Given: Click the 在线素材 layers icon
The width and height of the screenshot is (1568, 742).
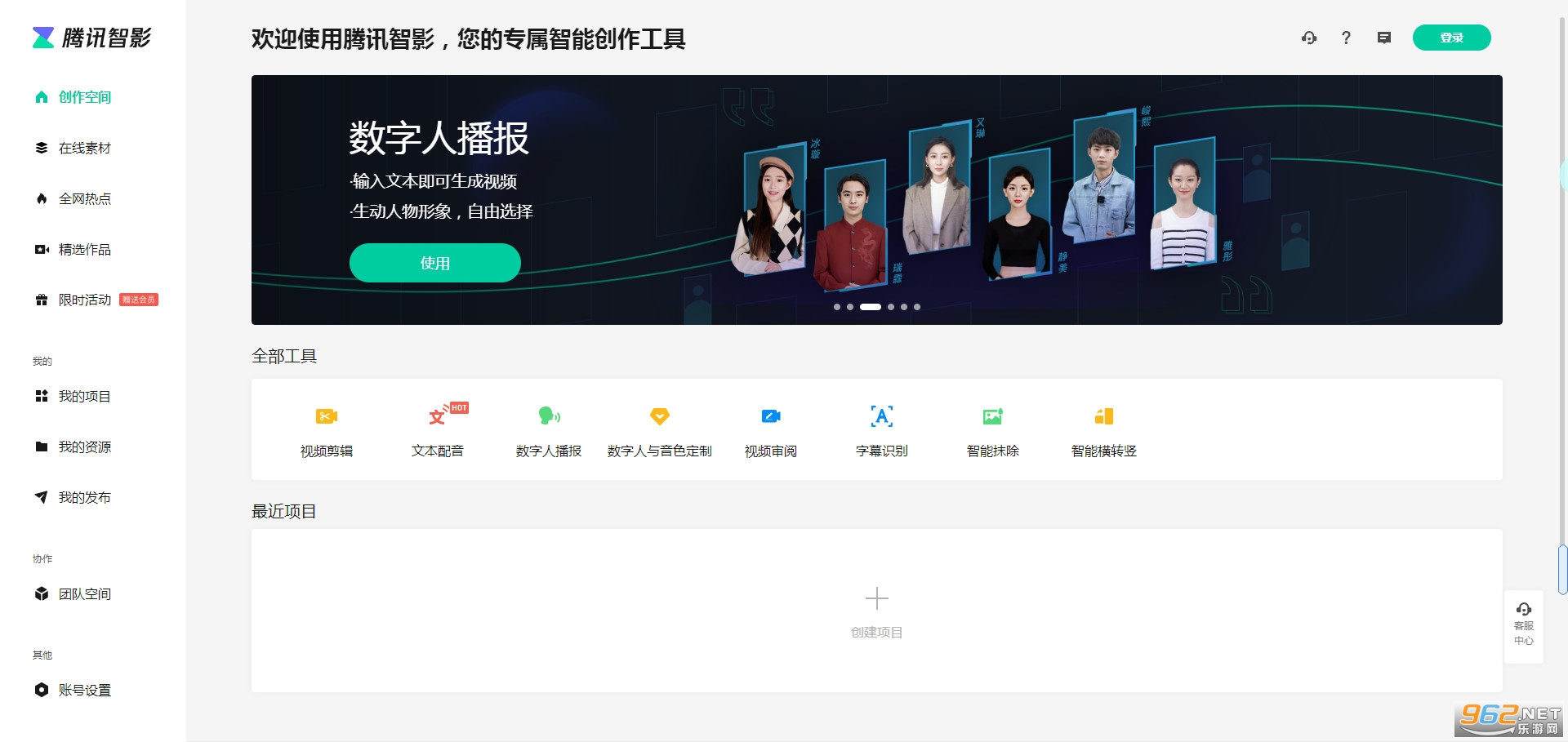Looking at the screenshot, I should point(42,148).
